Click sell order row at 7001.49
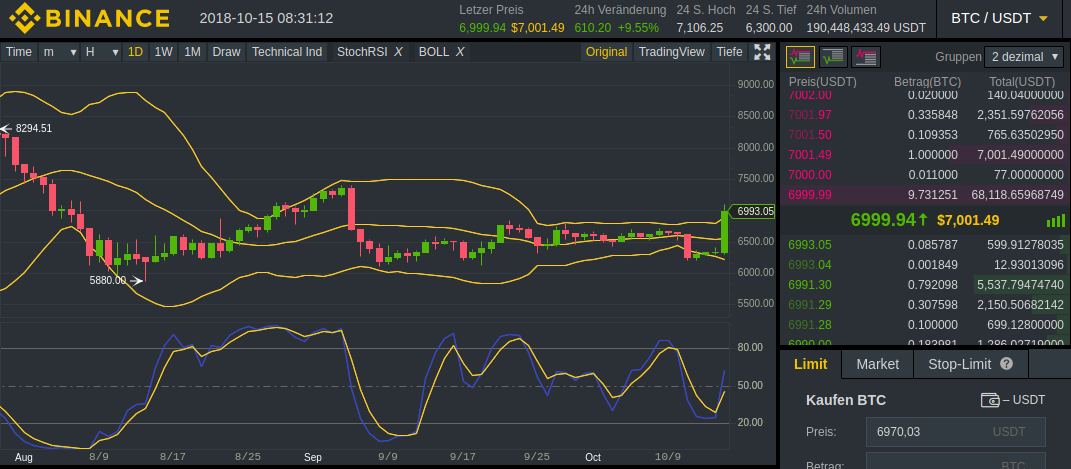The image size is (1071, 469). (x=926, y=155)
